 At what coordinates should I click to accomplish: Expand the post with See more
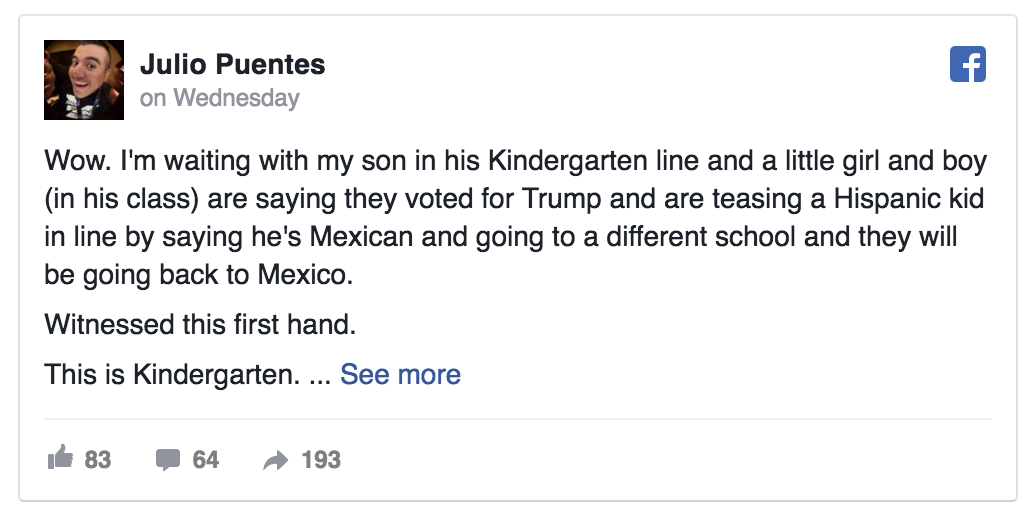(400, 375)
